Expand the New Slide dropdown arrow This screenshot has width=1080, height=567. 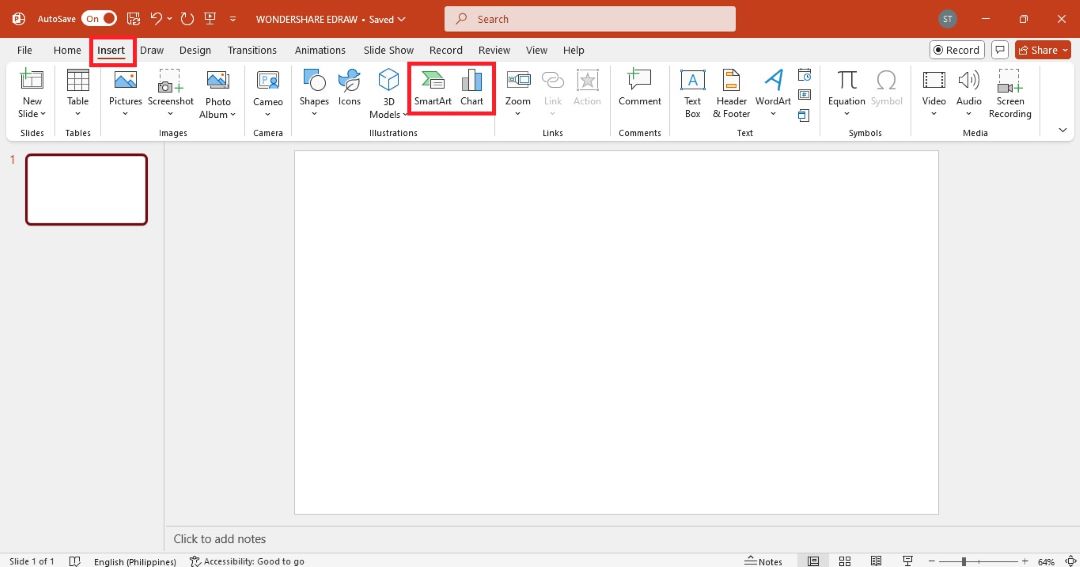tap(43, 114)
